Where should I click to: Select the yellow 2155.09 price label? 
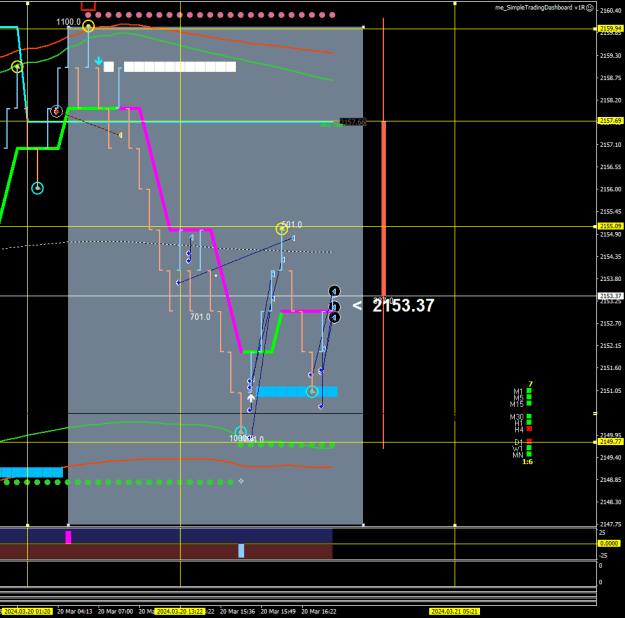611,226
